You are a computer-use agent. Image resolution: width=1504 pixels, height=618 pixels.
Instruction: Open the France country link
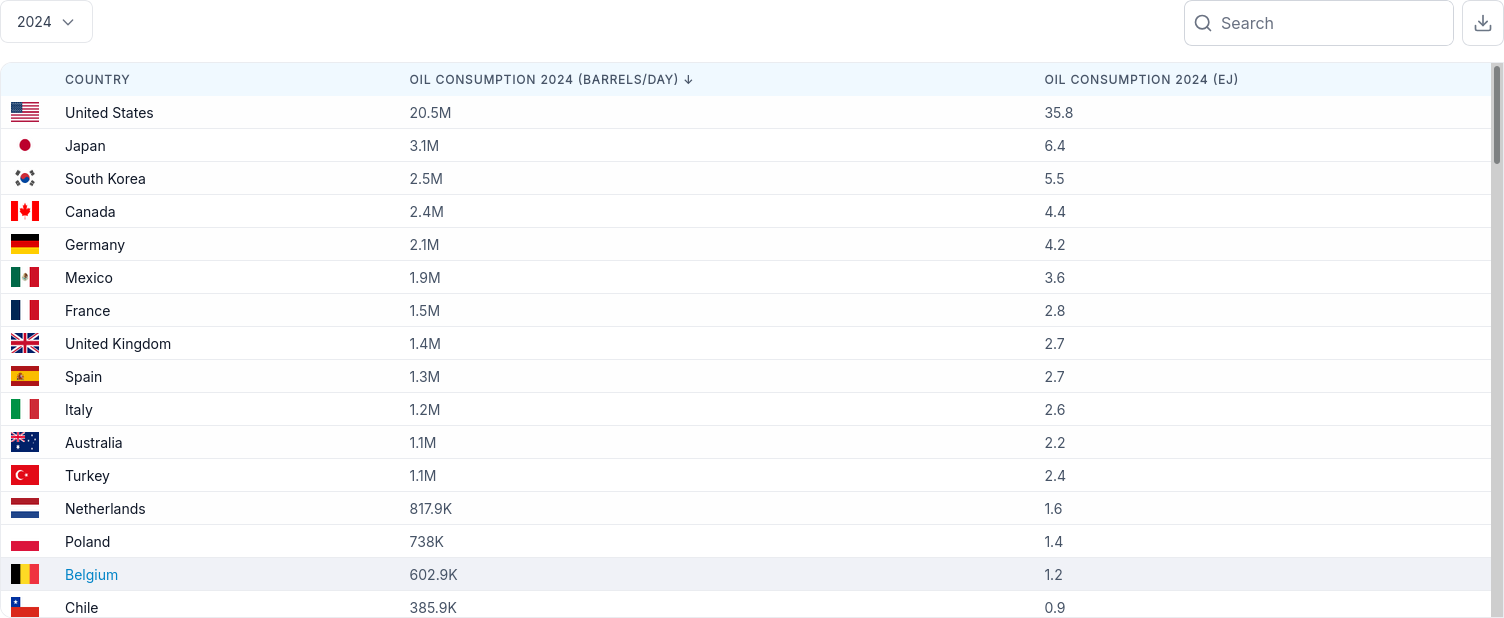click(87, 311)
